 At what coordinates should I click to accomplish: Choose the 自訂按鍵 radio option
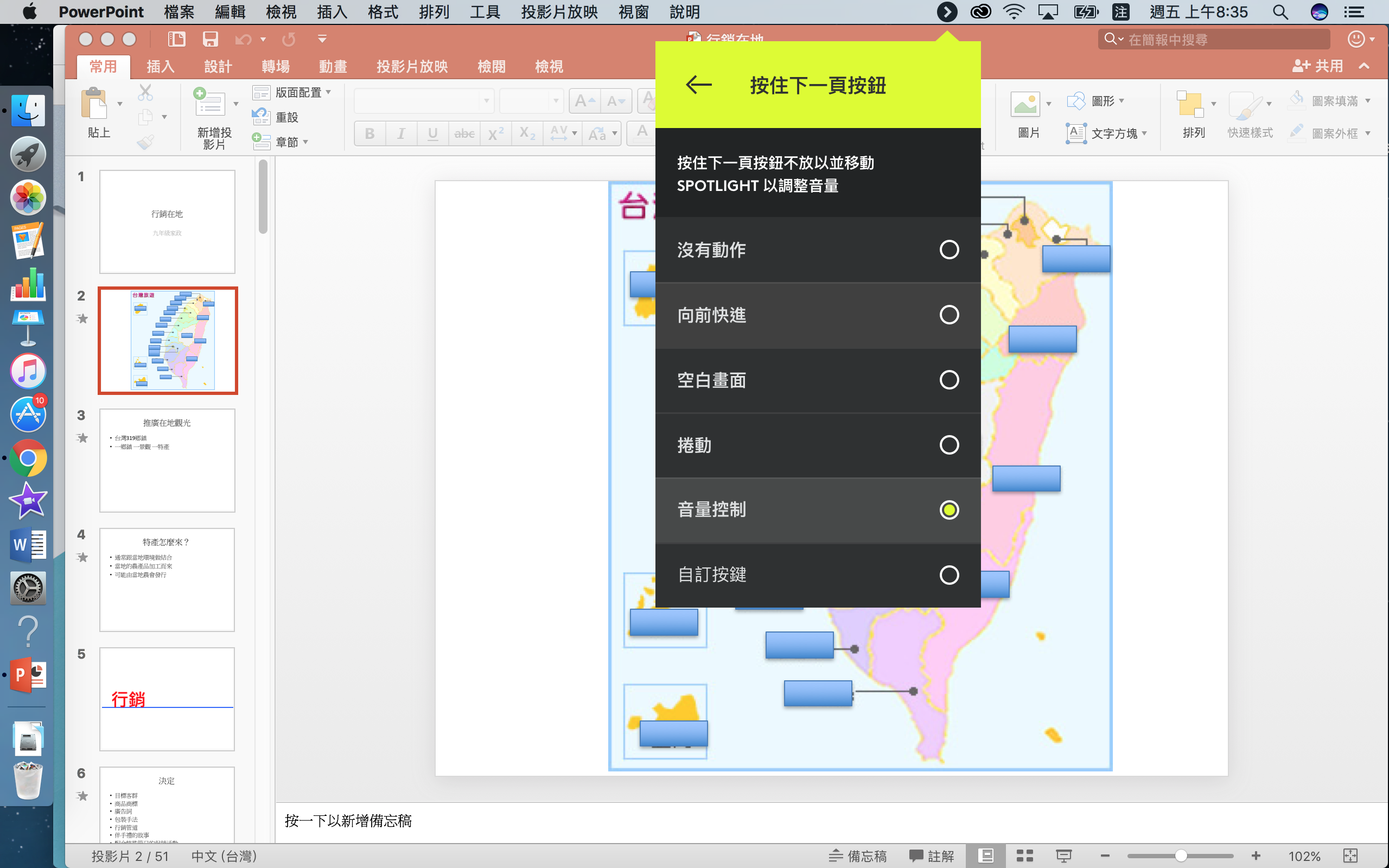click(x=949, y=575)
